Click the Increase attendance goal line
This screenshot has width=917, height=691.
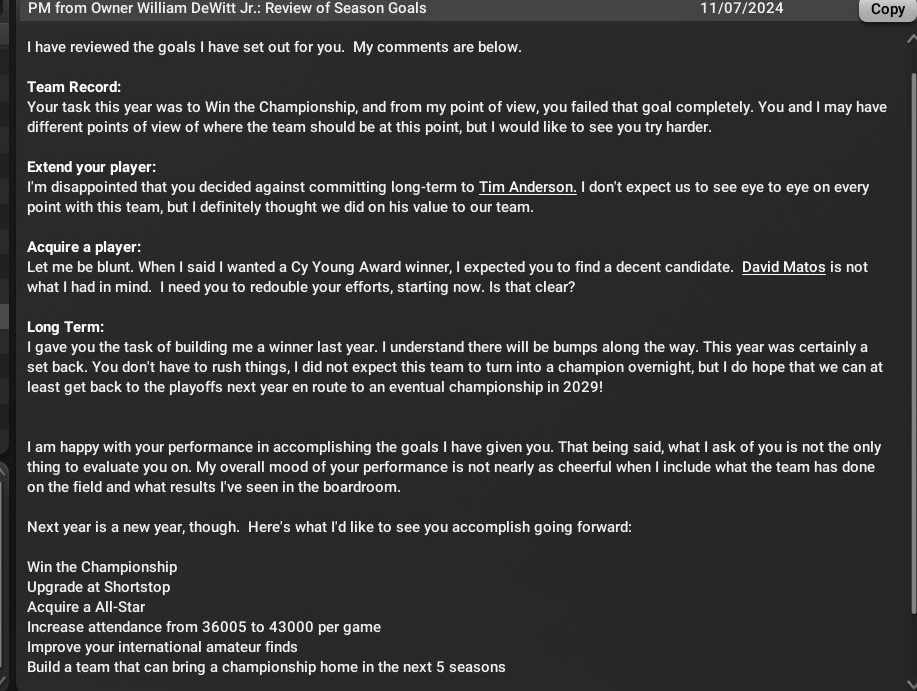[x=203, y=627]
